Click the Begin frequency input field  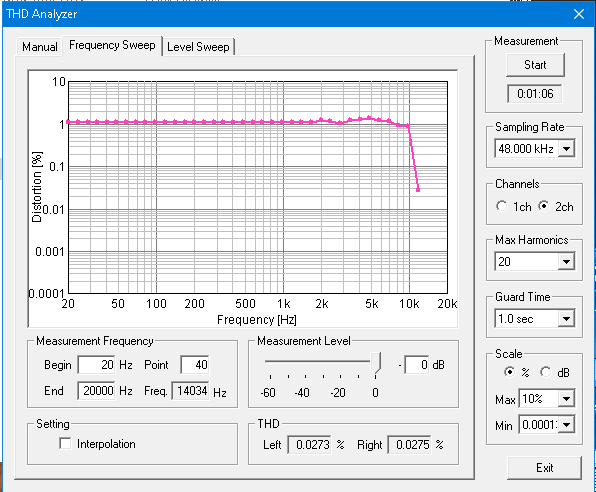[96, 365]
